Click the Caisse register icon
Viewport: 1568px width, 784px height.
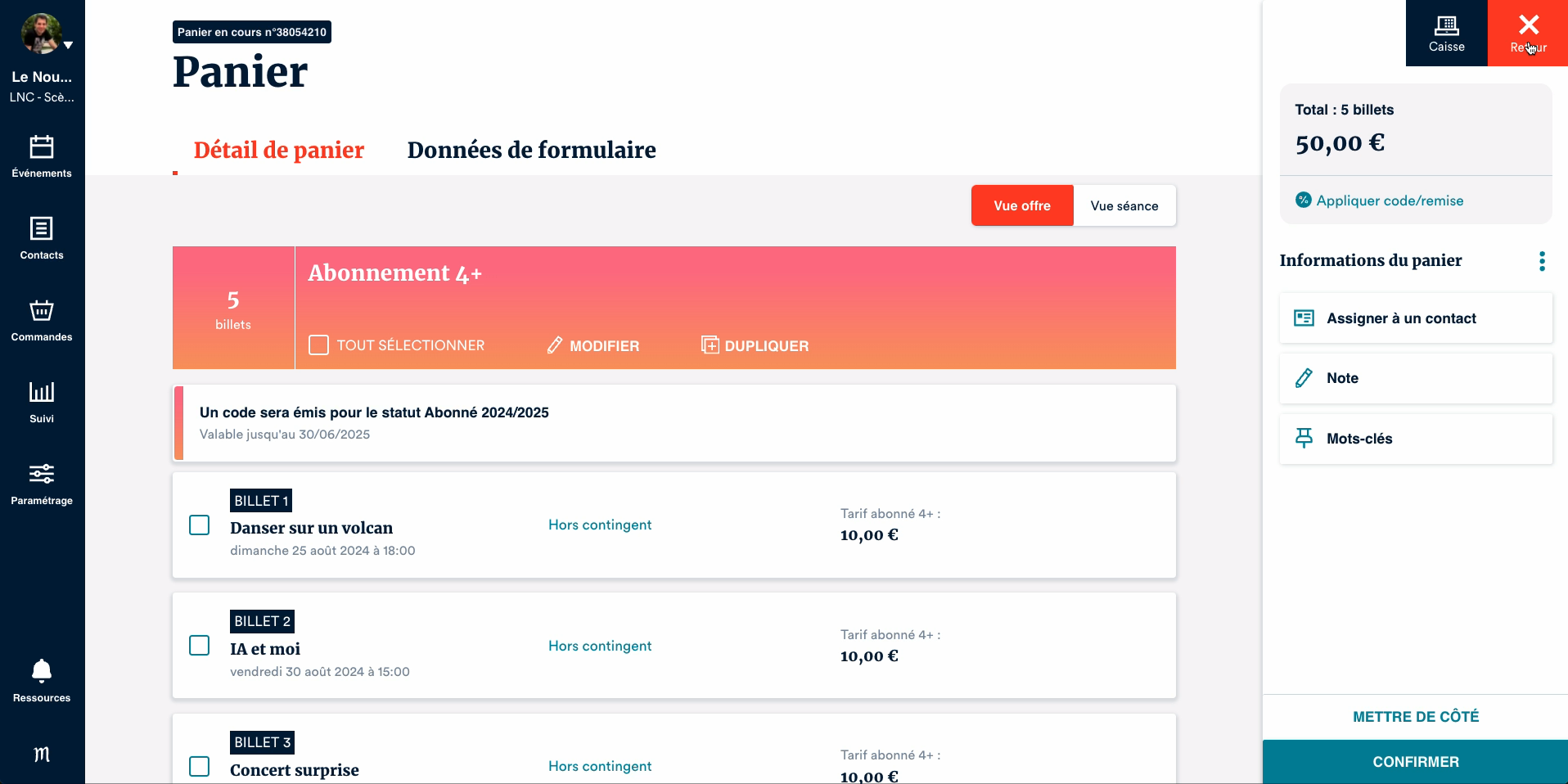(1446, 26)
